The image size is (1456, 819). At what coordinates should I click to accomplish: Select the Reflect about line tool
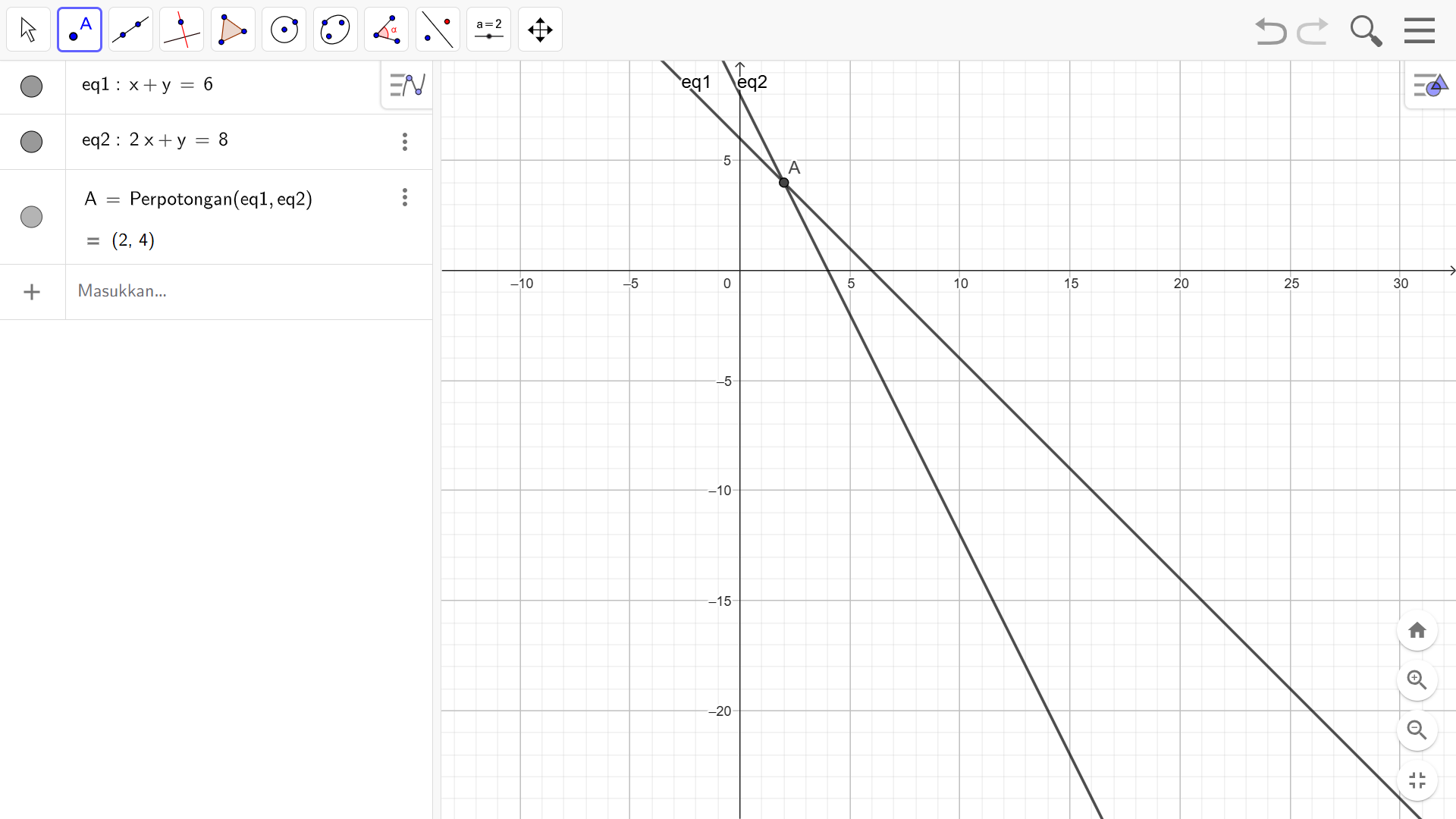tap(438, 30)
